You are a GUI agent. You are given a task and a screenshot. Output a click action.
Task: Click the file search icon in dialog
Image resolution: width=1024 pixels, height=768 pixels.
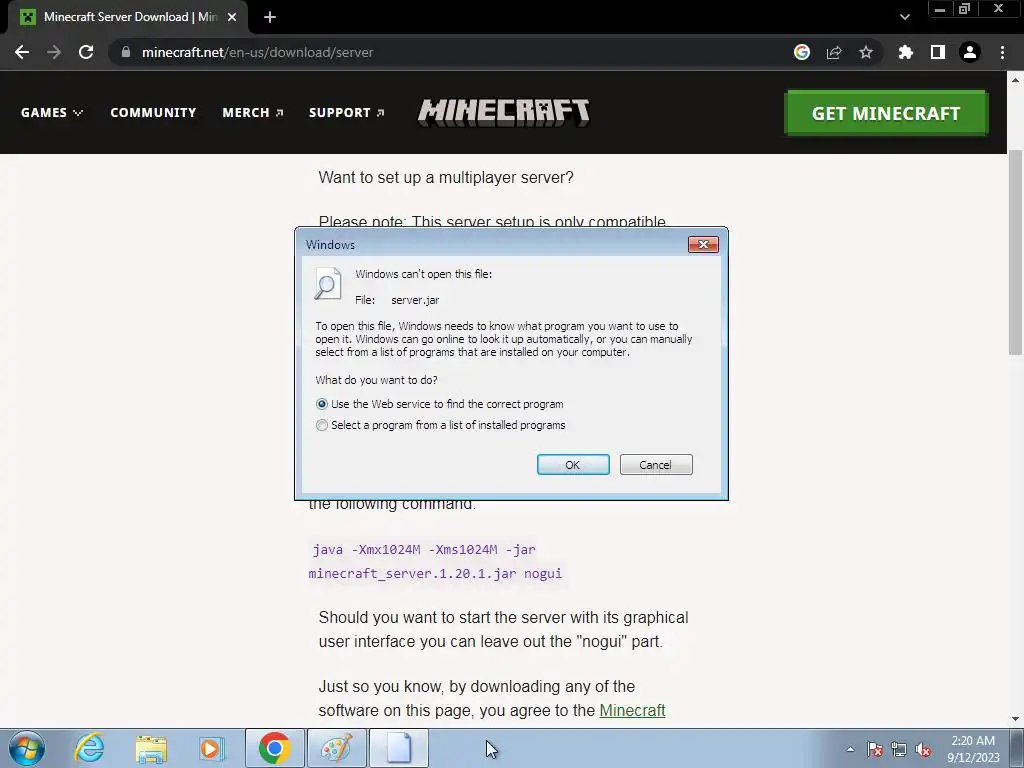328,283
